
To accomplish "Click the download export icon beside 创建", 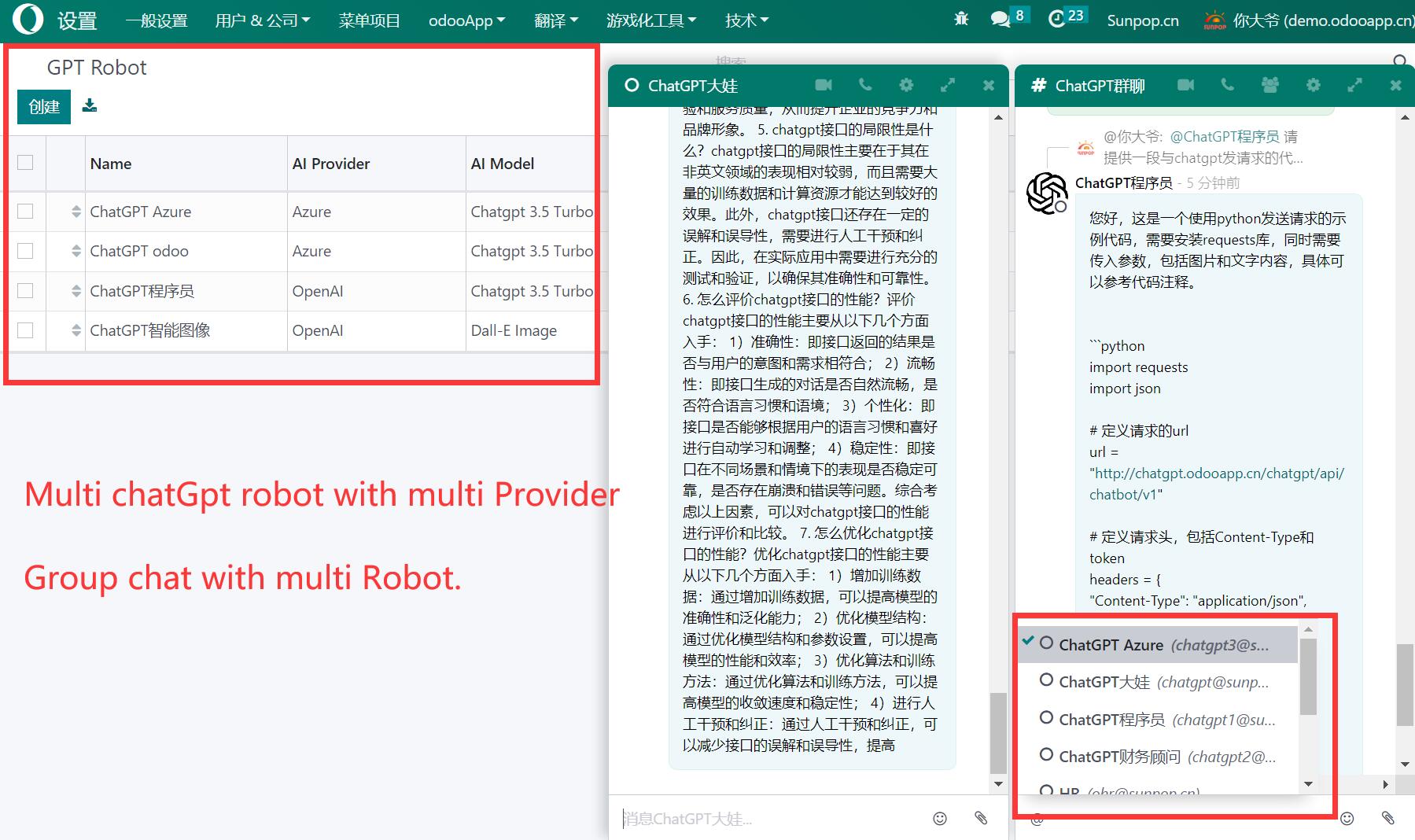I will [90, 105].
